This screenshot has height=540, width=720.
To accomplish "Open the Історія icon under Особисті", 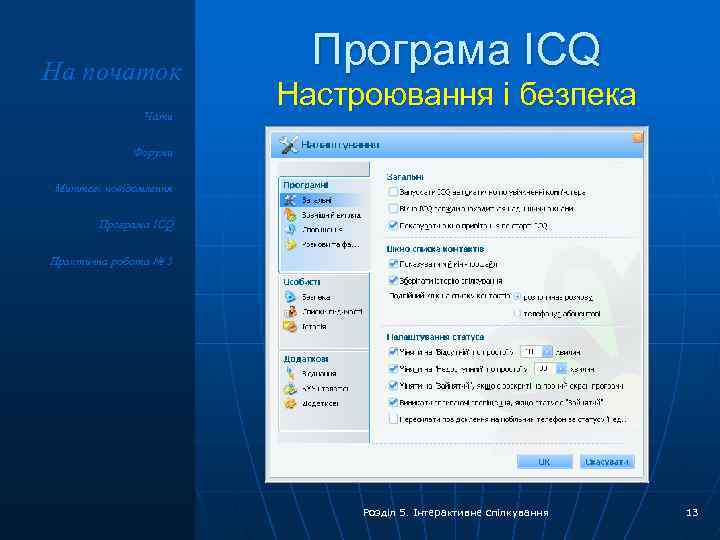I will (x=290, y=326).
